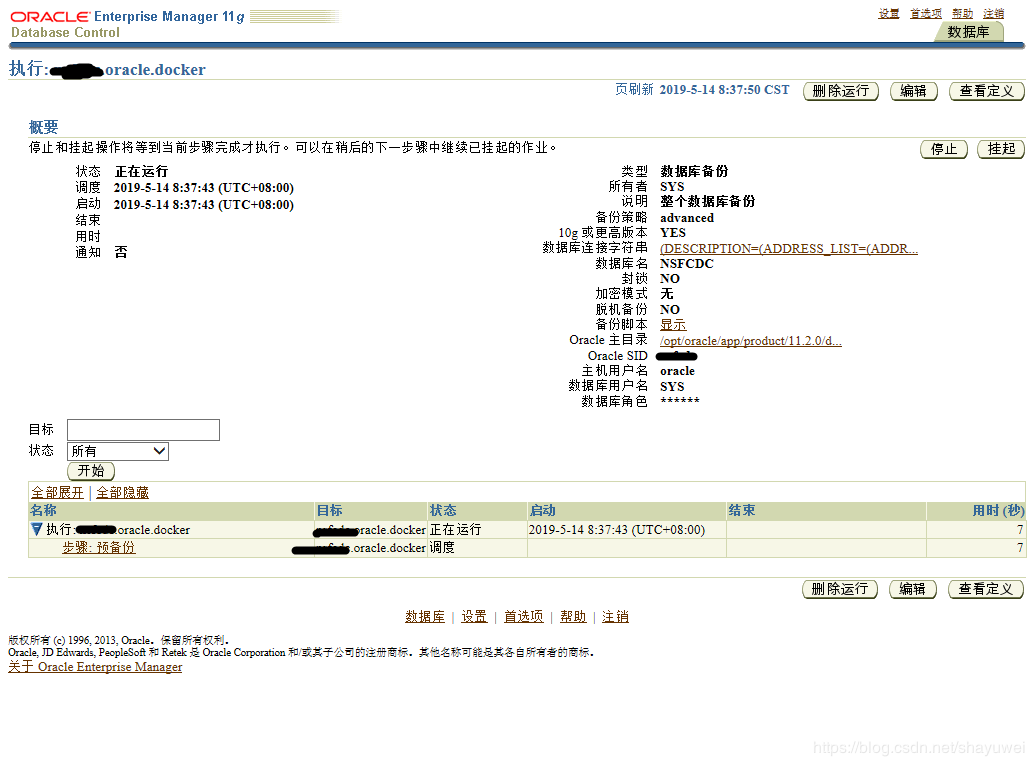
Task: Click bottom 查看定义 button
Action: (x=986, y=589)
